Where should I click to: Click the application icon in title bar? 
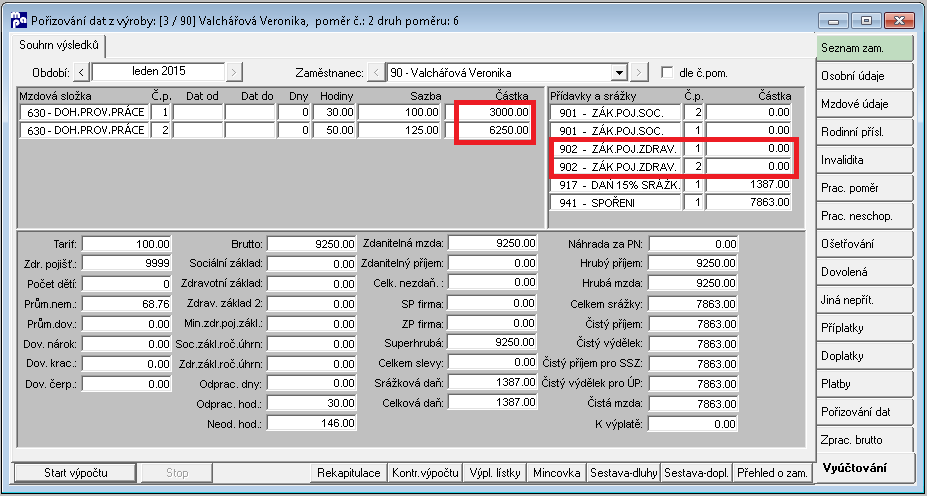pos(19,21)
